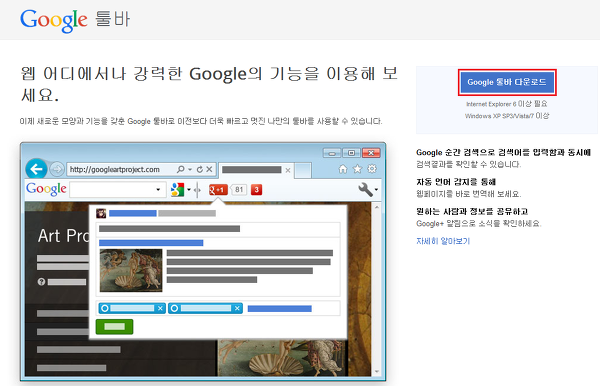Open the toolbar search box dropdown arrow

tap(158, 190)
